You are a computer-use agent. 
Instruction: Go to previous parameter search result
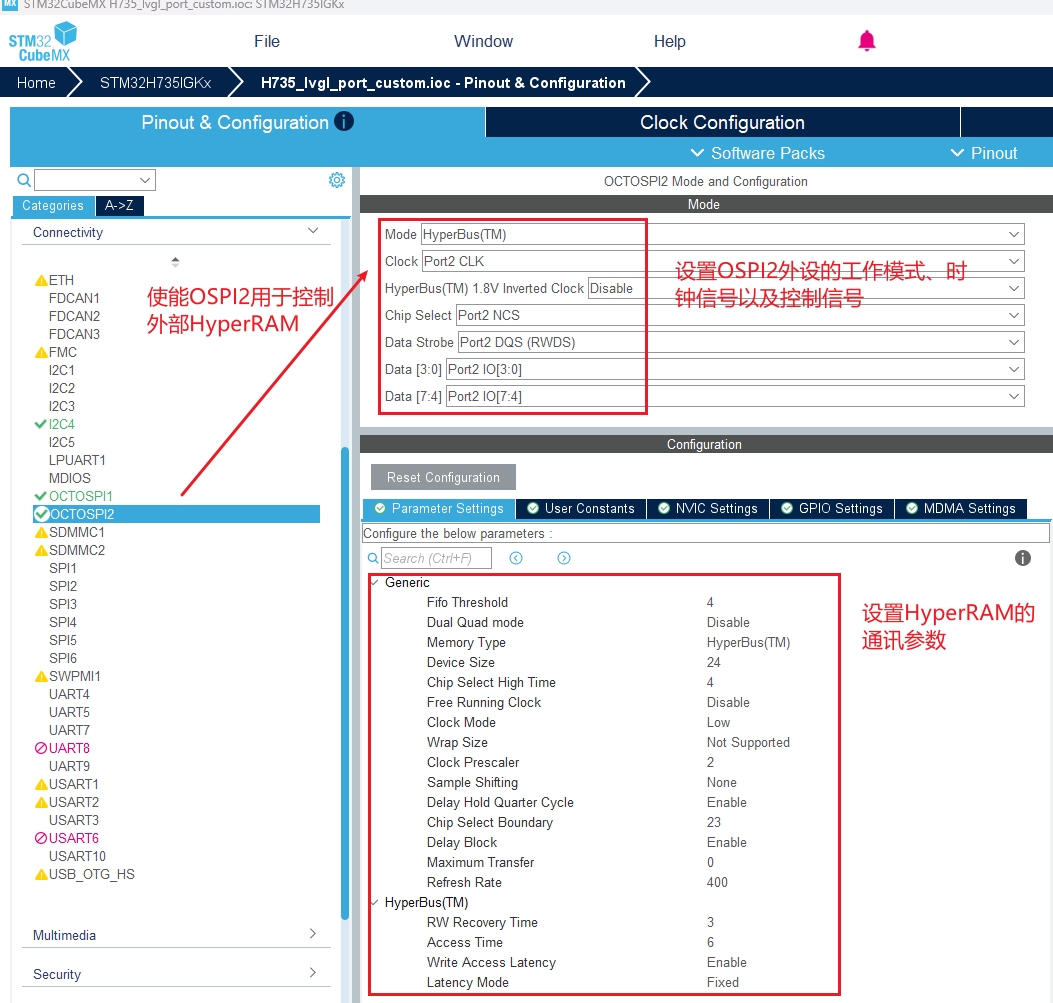(516, 558)
